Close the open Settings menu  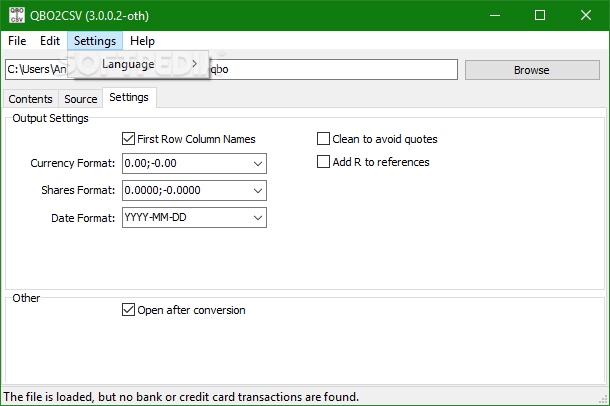[95, 41]
